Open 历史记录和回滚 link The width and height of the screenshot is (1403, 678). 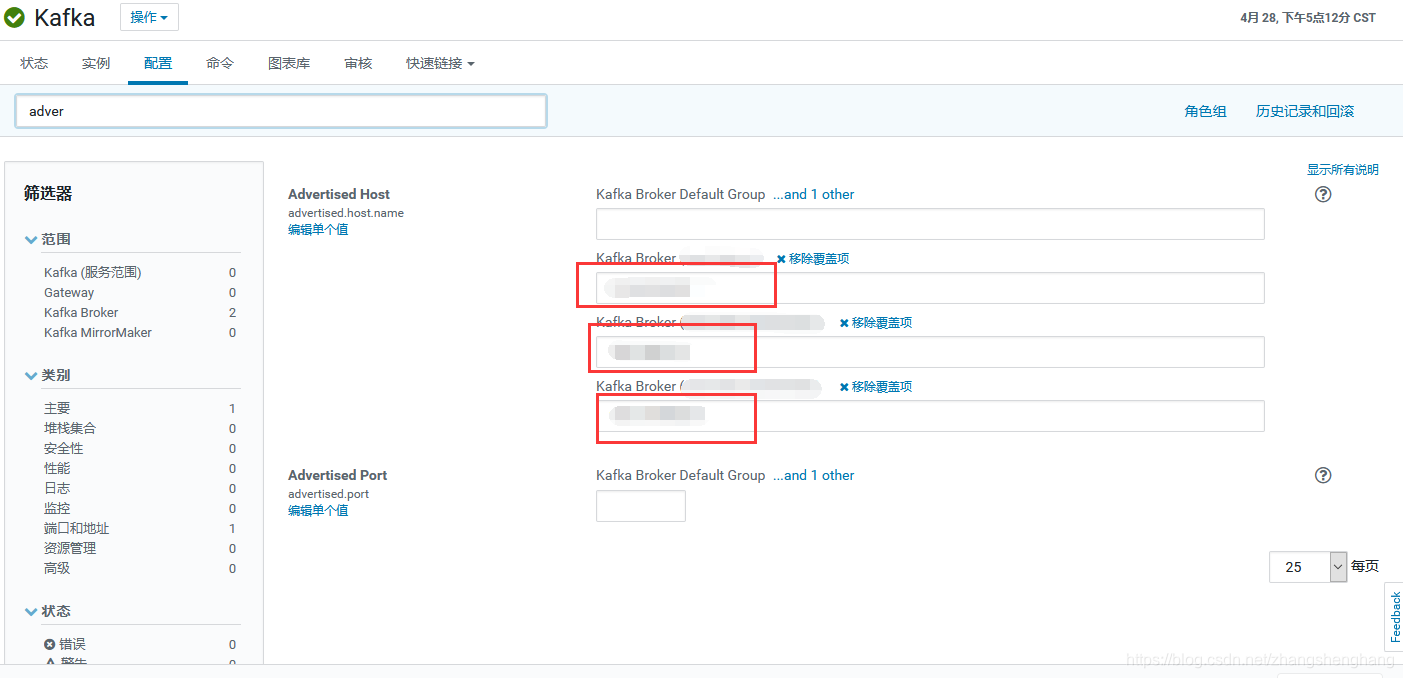click(1305, 111)
